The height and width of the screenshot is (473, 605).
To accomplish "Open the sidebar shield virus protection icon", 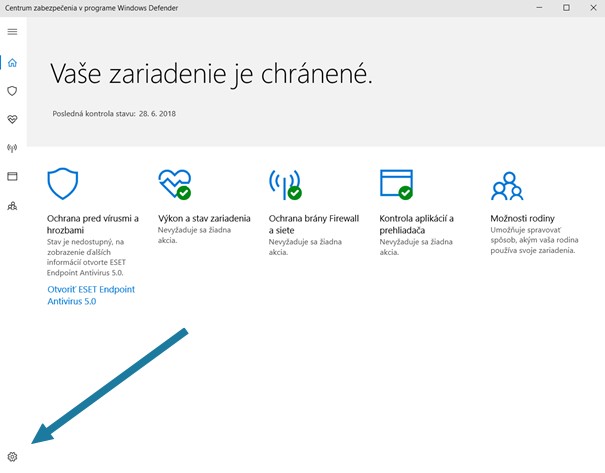I will (x=12, y=91).
